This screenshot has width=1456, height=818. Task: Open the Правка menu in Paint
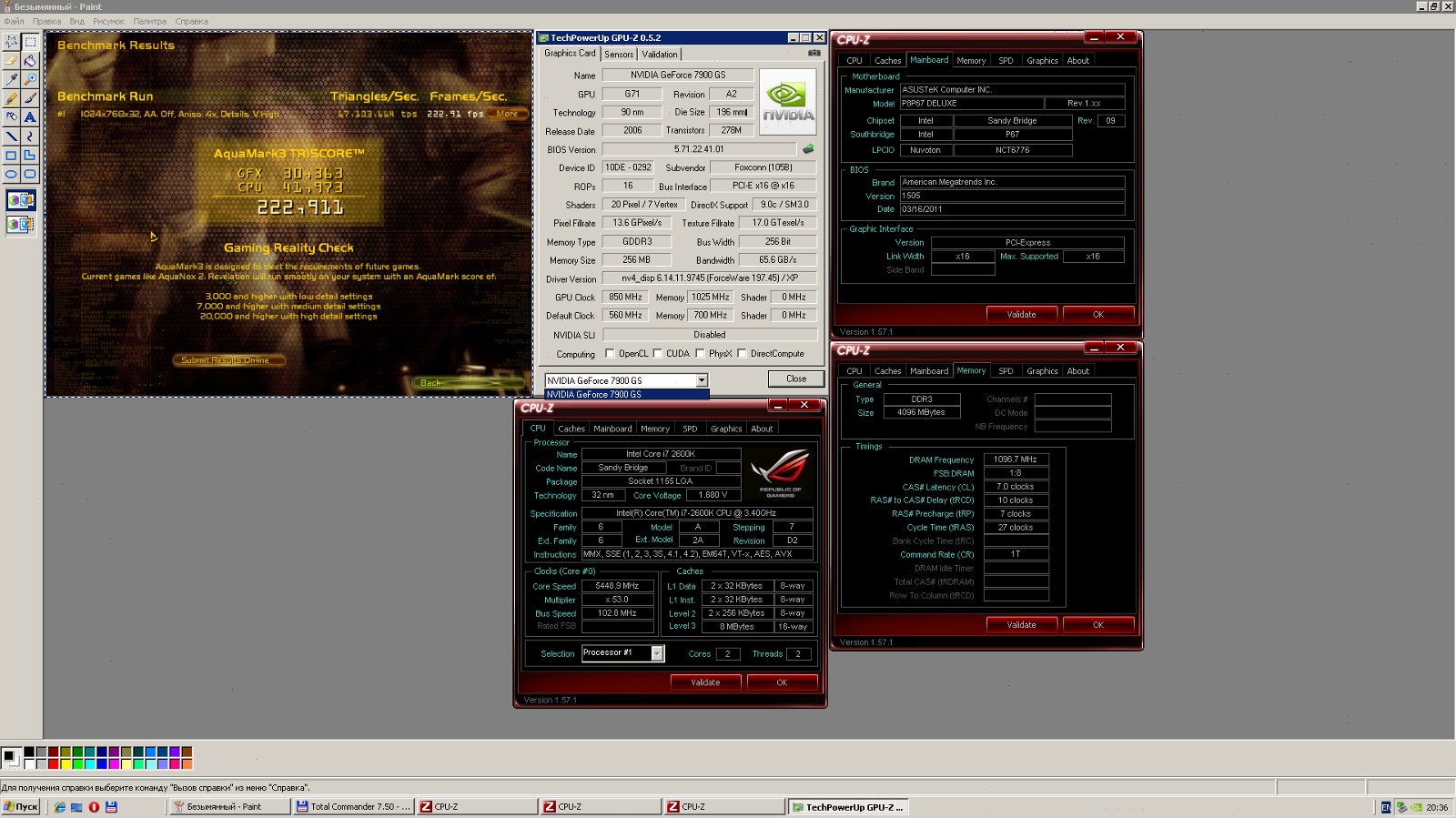pos(46,21)
